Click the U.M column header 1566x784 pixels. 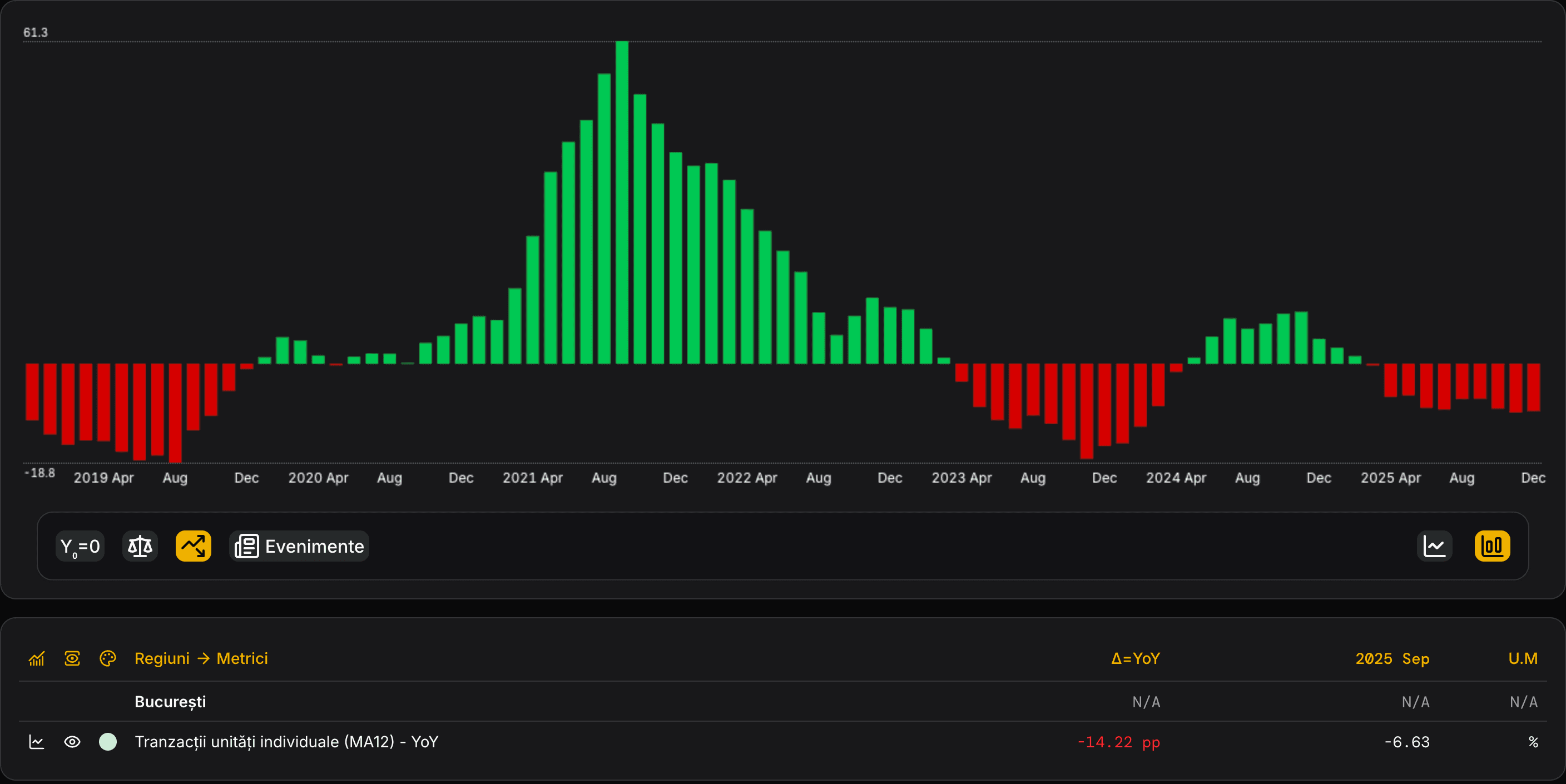[x=1522, y=658]
